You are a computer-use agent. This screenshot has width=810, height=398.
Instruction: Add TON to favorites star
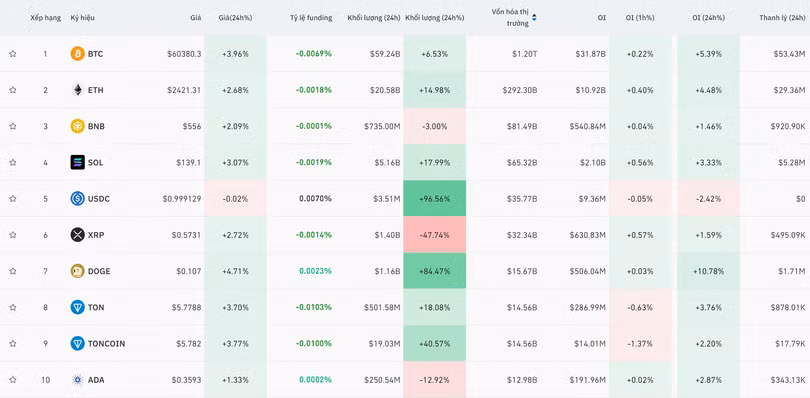tap(13, 307)
